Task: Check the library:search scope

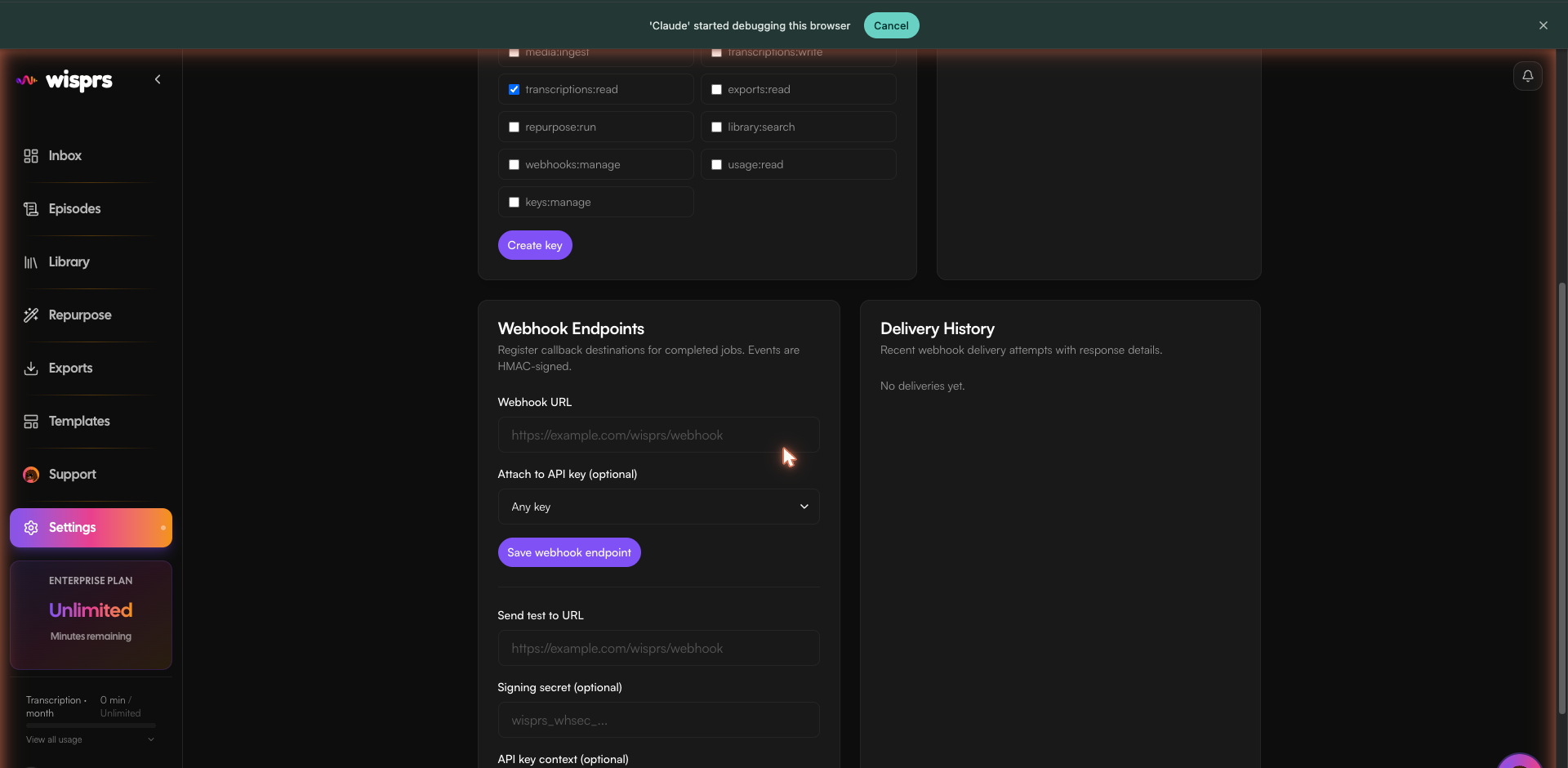Action: pyautogui.click(x=716, y=127)
